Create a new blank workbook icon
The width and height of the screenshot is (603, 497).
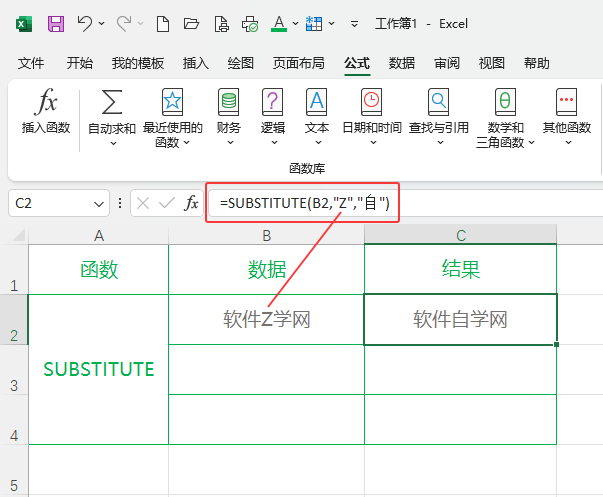click(x=163, y=24)
